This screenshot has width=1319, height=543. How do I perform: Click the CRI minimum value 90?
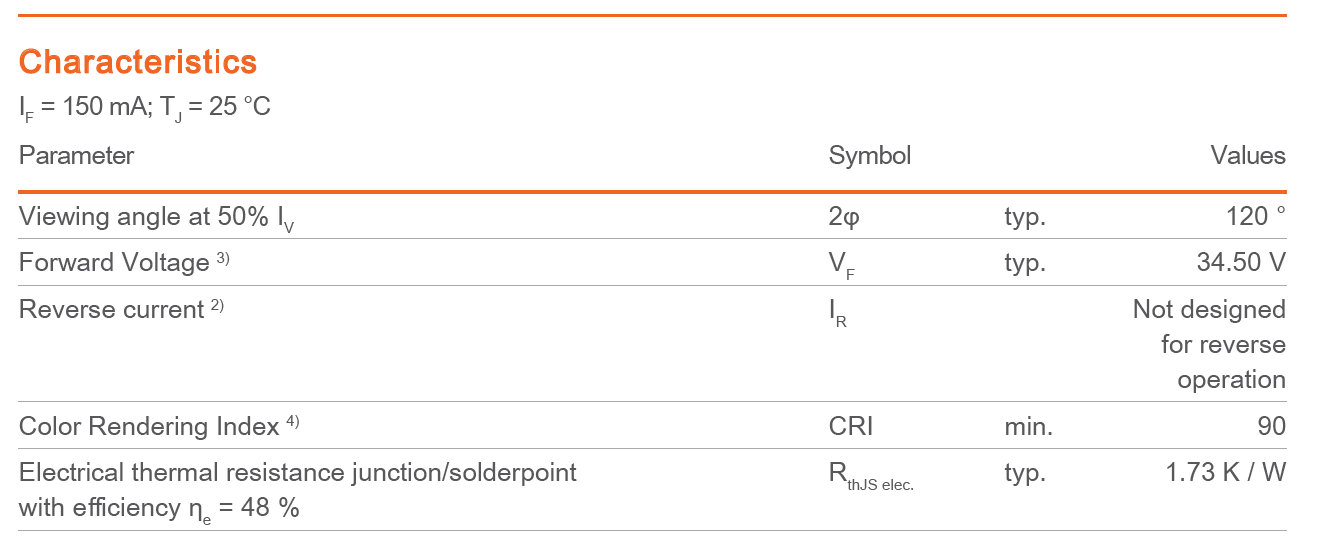(x=1272, y=426)
